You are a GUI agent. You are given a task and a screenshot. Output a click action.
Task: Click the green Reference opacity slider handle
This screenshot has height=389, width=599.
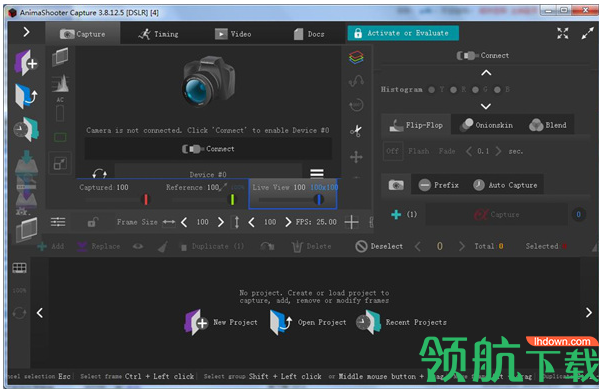pos(232,199)
